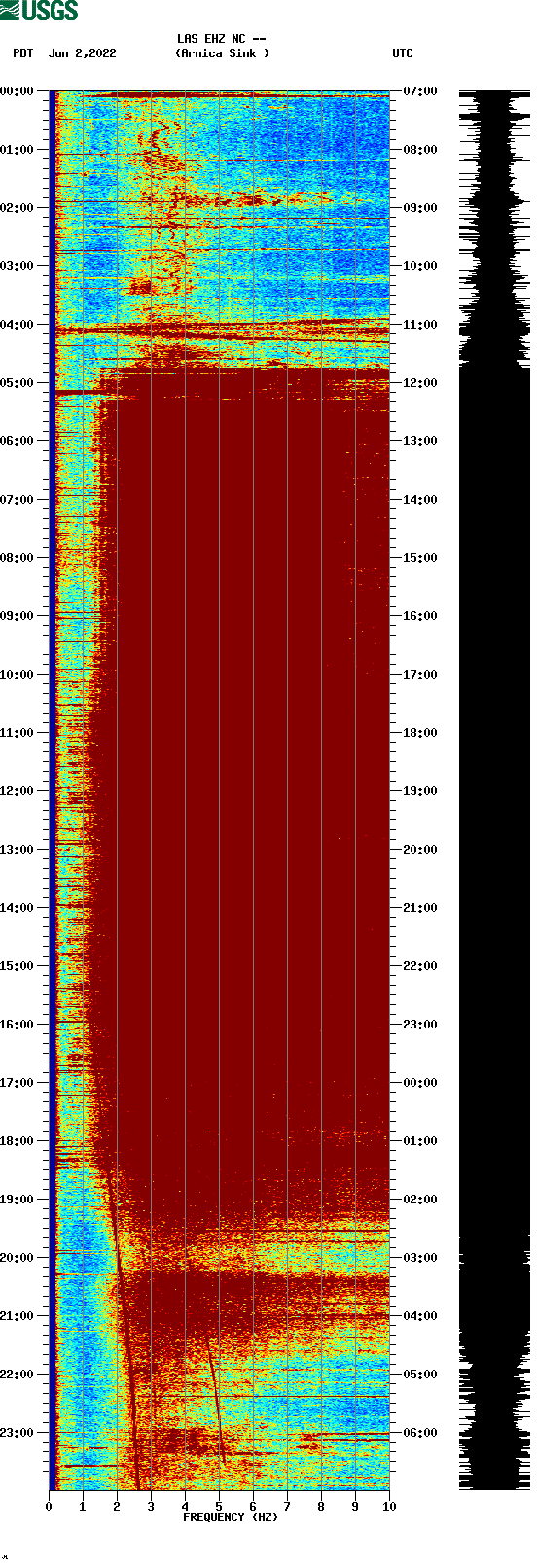537x1568 pixels.
Task: Select the 17:00 UTC axis time label
Action: pyautogui.click(x=420, y=675)
